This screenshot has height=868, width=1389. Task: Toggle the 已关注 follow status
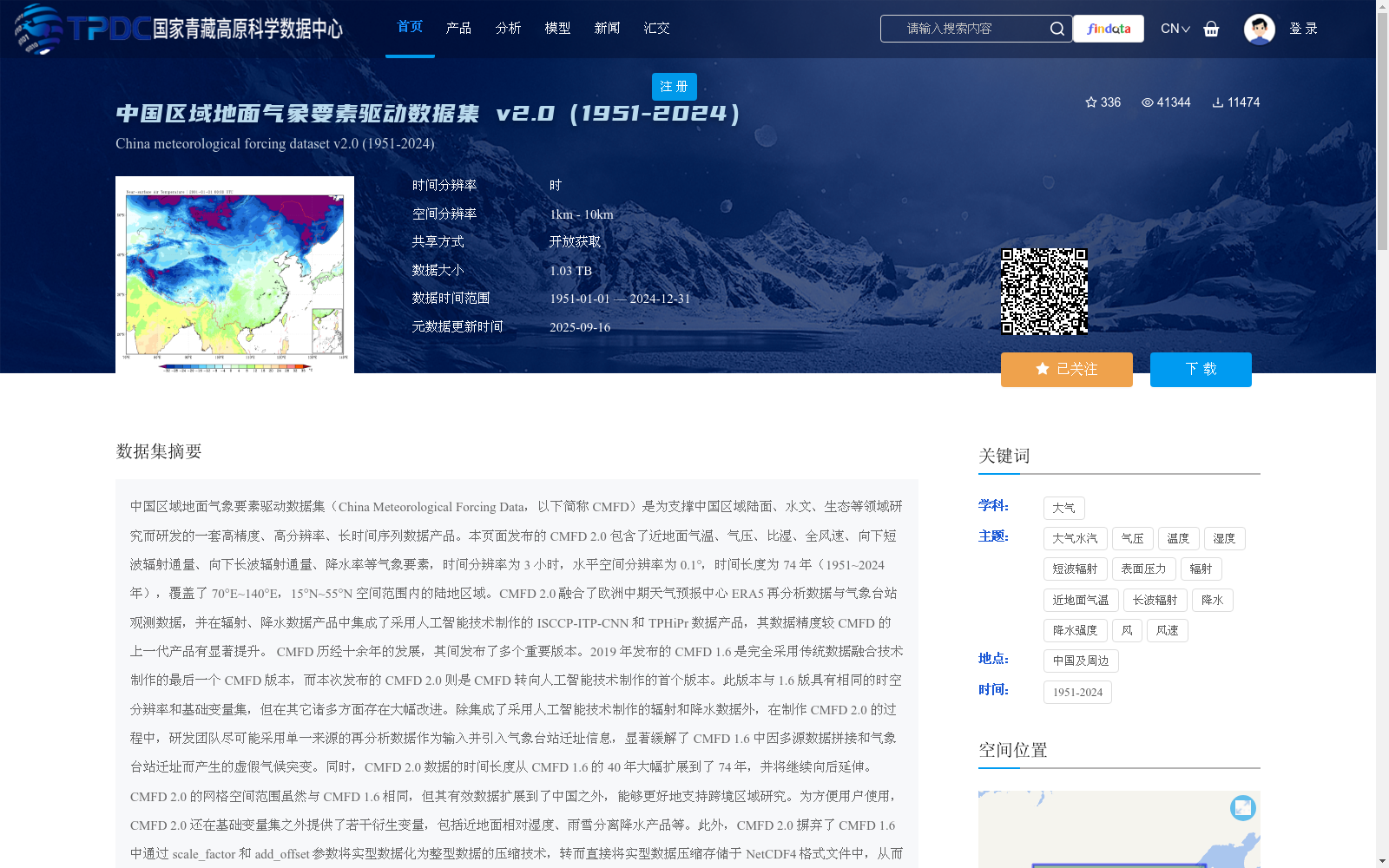[x=1066, y=369]
